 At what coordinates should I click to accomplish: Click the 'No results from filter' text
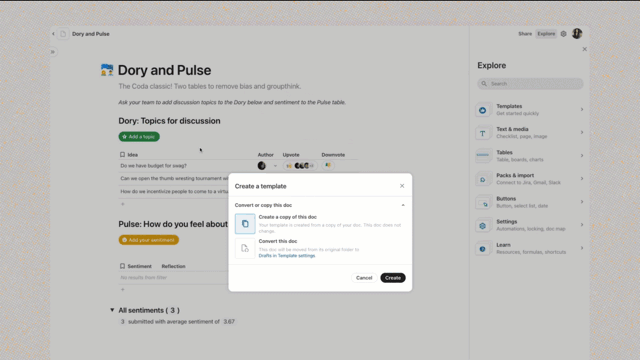(143, 278)
